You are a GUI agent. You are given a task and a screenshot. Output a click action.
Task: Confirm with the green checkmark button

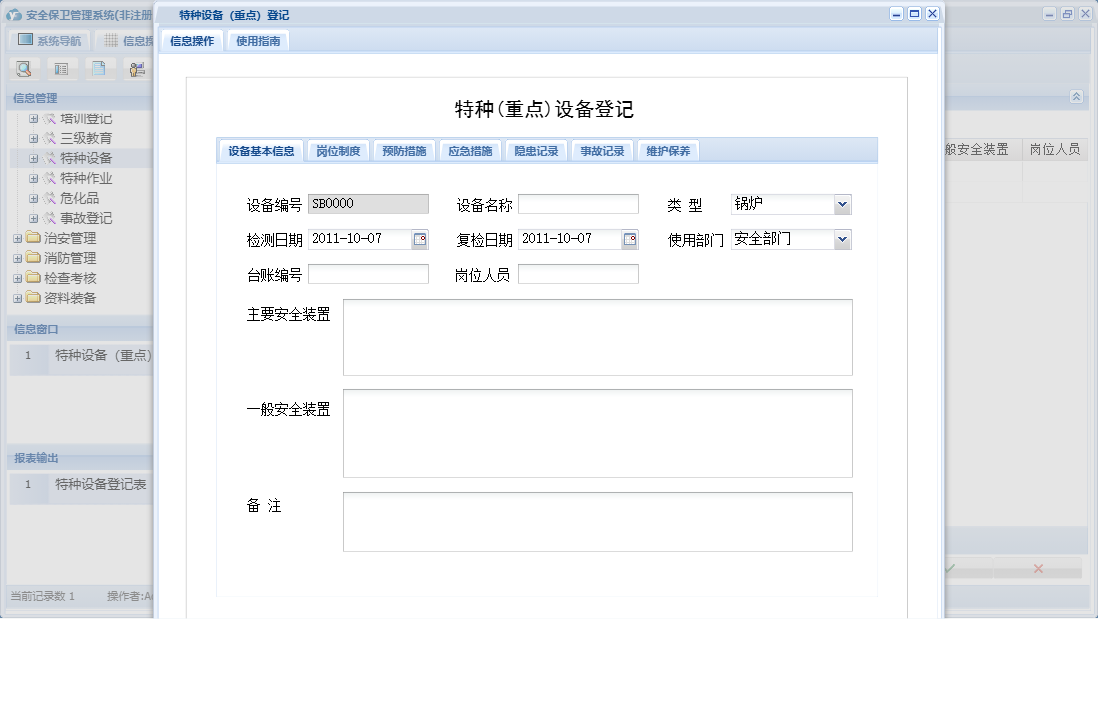(949, 568)
